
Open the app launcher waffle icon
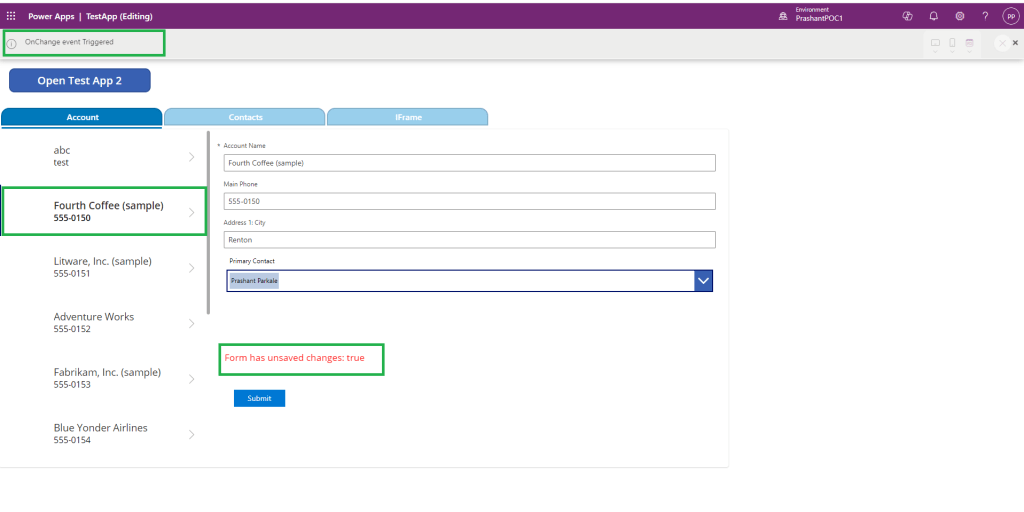11,16
